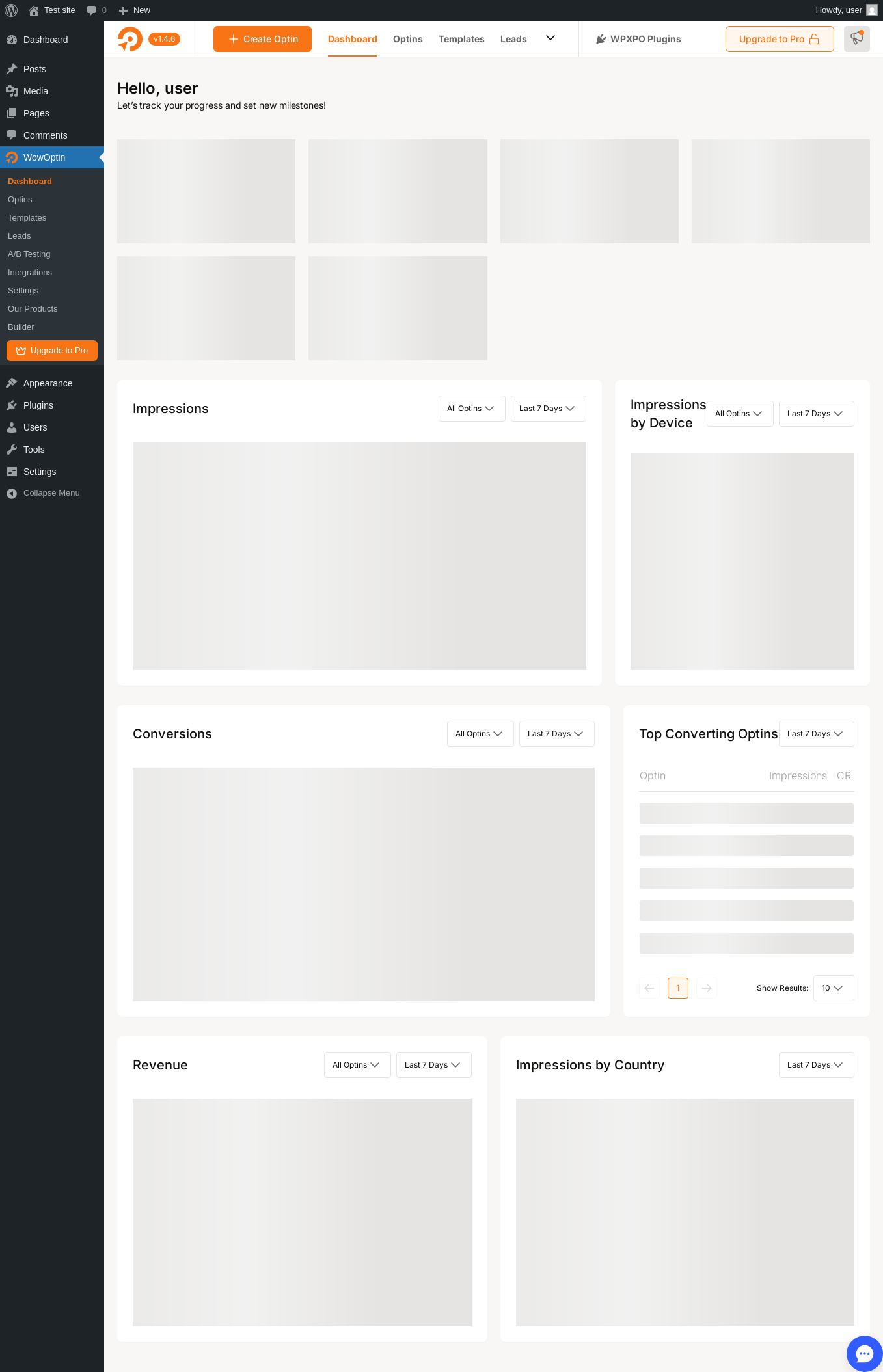Click the Comments icon in sidebar
This screenshot has height=1372, width=883.
click(12, 135)
